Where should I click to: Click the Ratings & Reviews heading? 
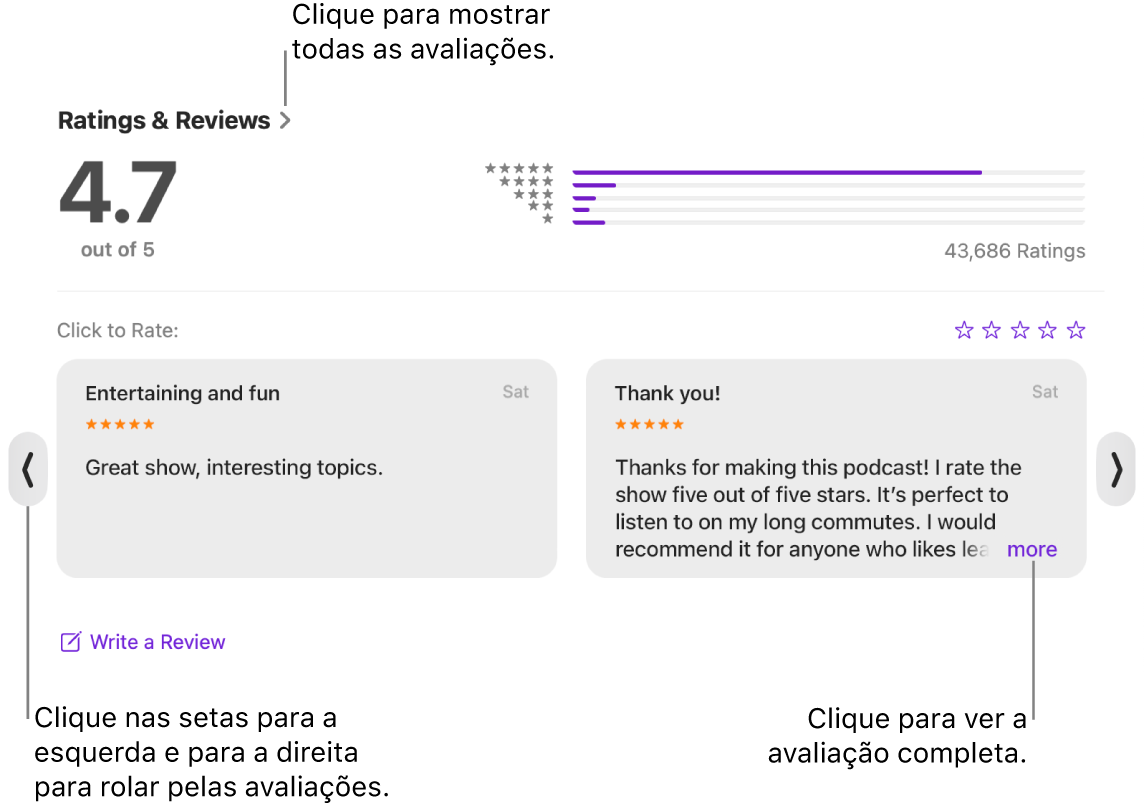tap(164, 121)
